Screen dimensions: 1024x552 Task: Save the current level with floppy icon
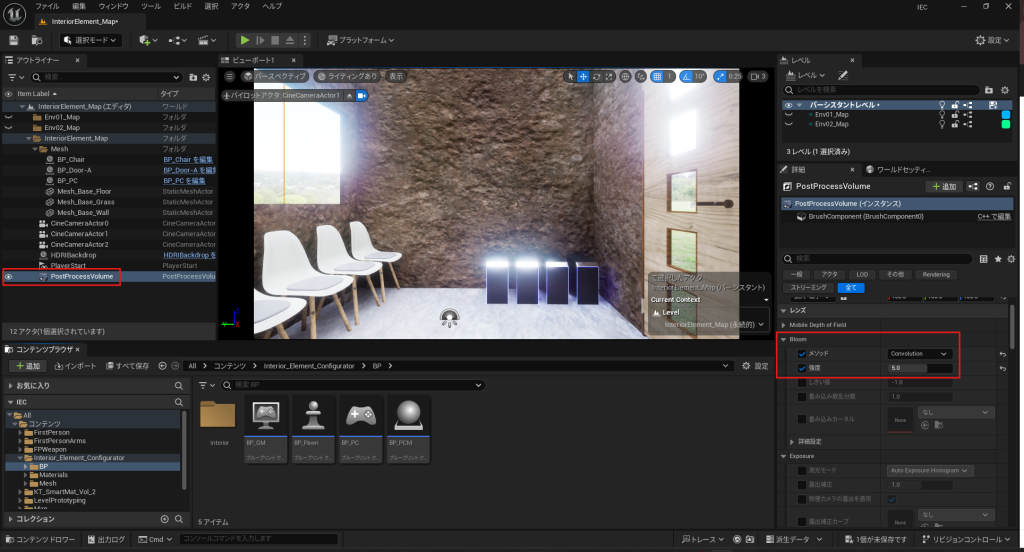coord(14,40)
